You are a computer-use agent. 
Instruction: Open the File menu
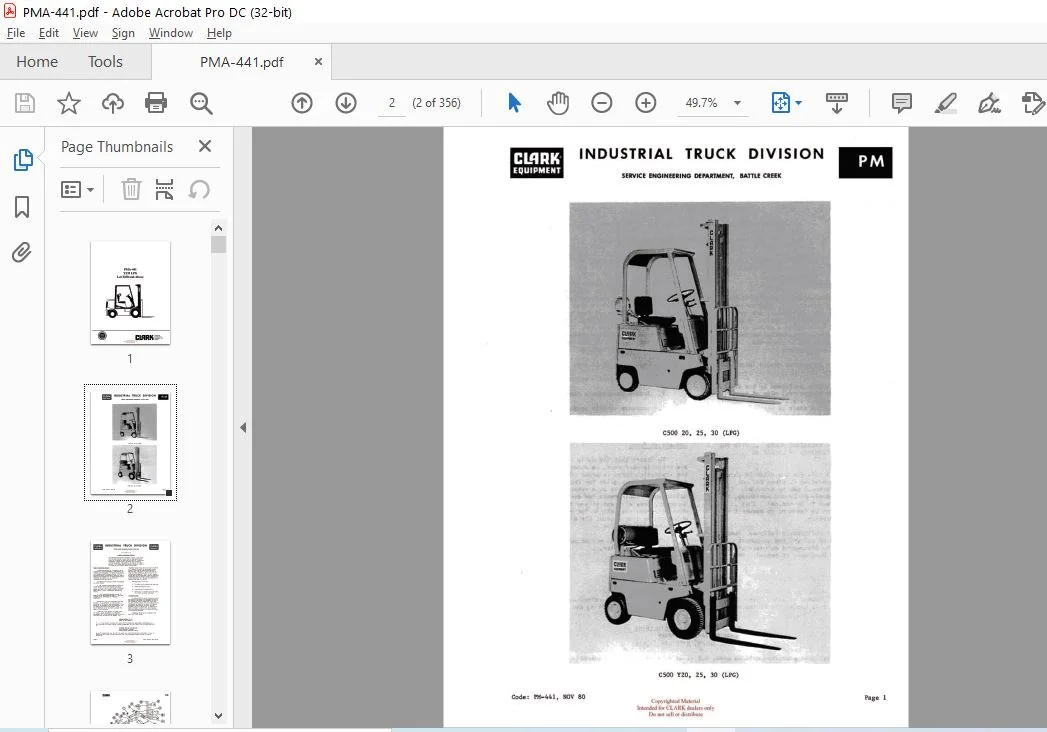pyautogui.click(x=16, y=33)
